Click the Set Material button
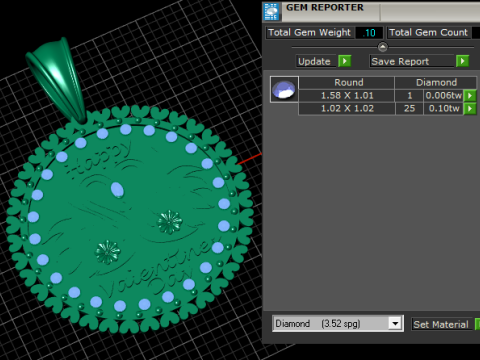Viewport: 480px width, 360px height. coord(441,324)
